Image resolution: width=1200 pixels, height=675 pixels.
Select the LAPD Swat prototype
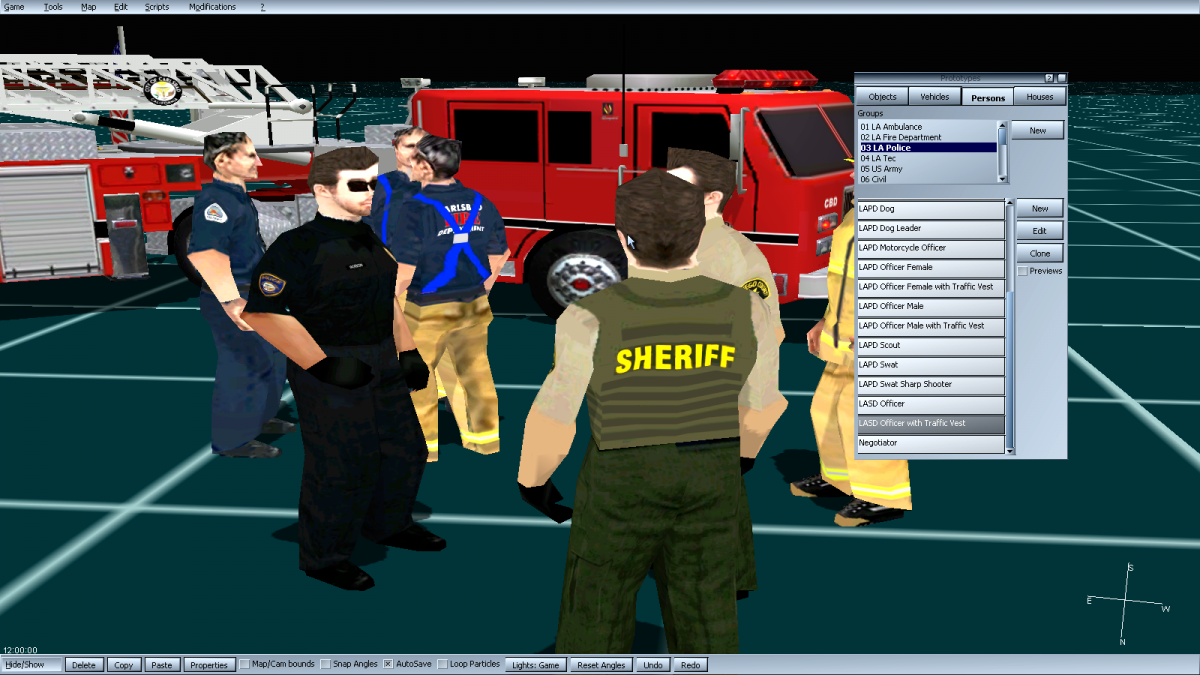tap(931, 365)
